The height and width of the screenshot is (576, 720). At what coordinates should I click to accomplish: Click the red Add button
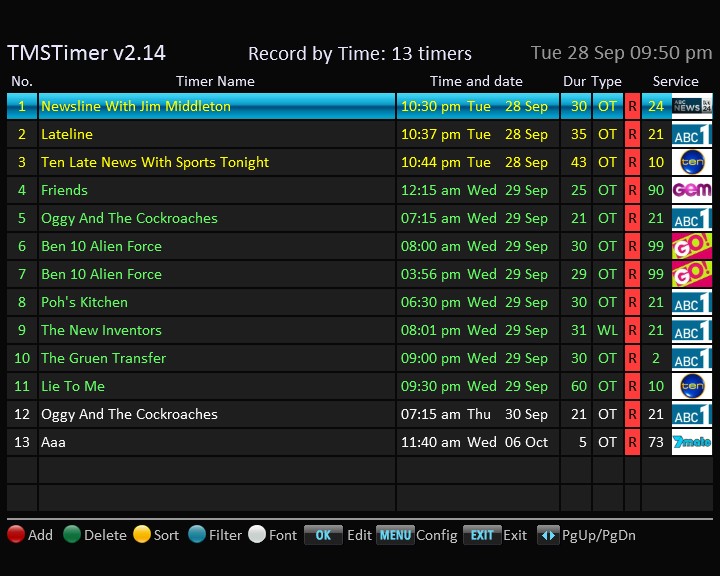[x=16, y=535]
